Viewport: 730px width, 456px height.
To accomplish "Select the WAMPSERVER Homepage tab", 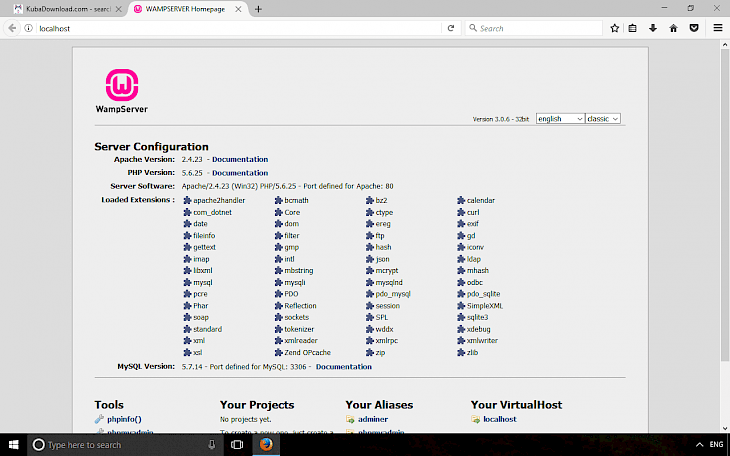I will [x=185, y=9].
